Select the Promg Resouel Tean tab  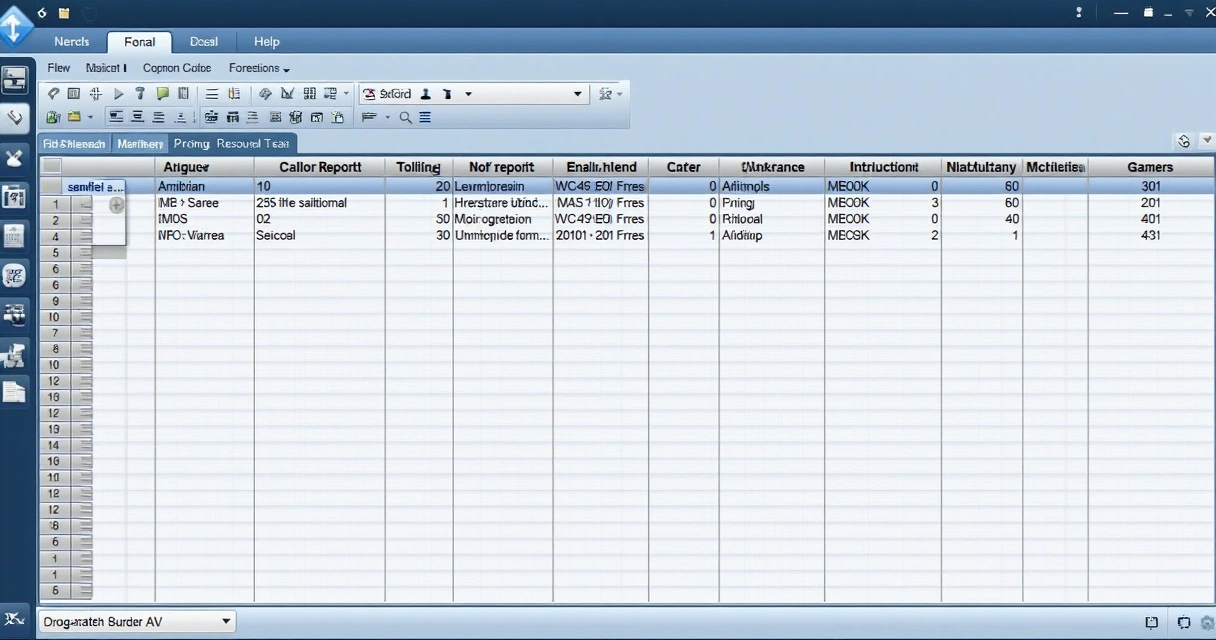click(232, 142)
